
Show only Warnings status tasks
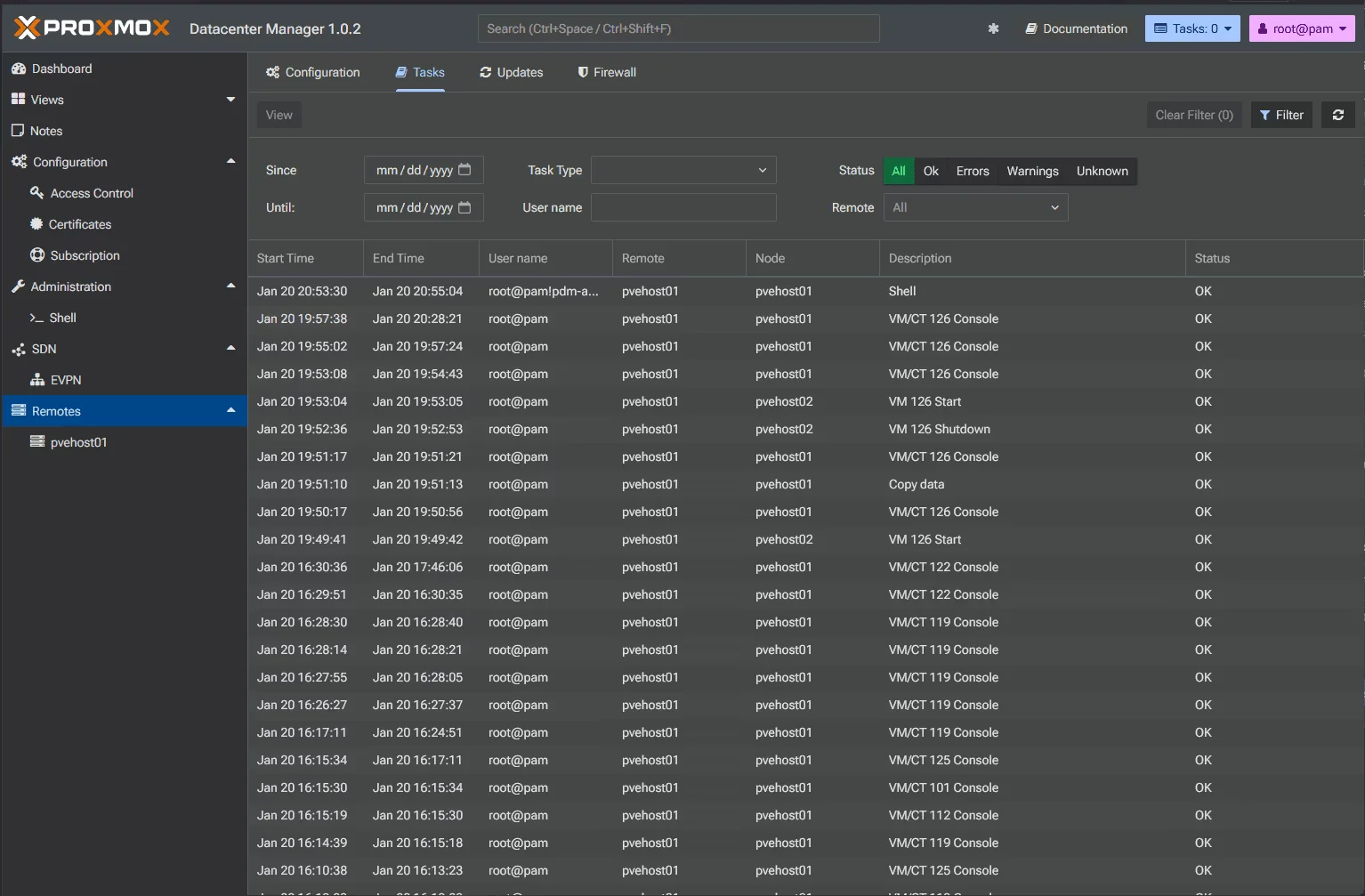point(1032,171)
